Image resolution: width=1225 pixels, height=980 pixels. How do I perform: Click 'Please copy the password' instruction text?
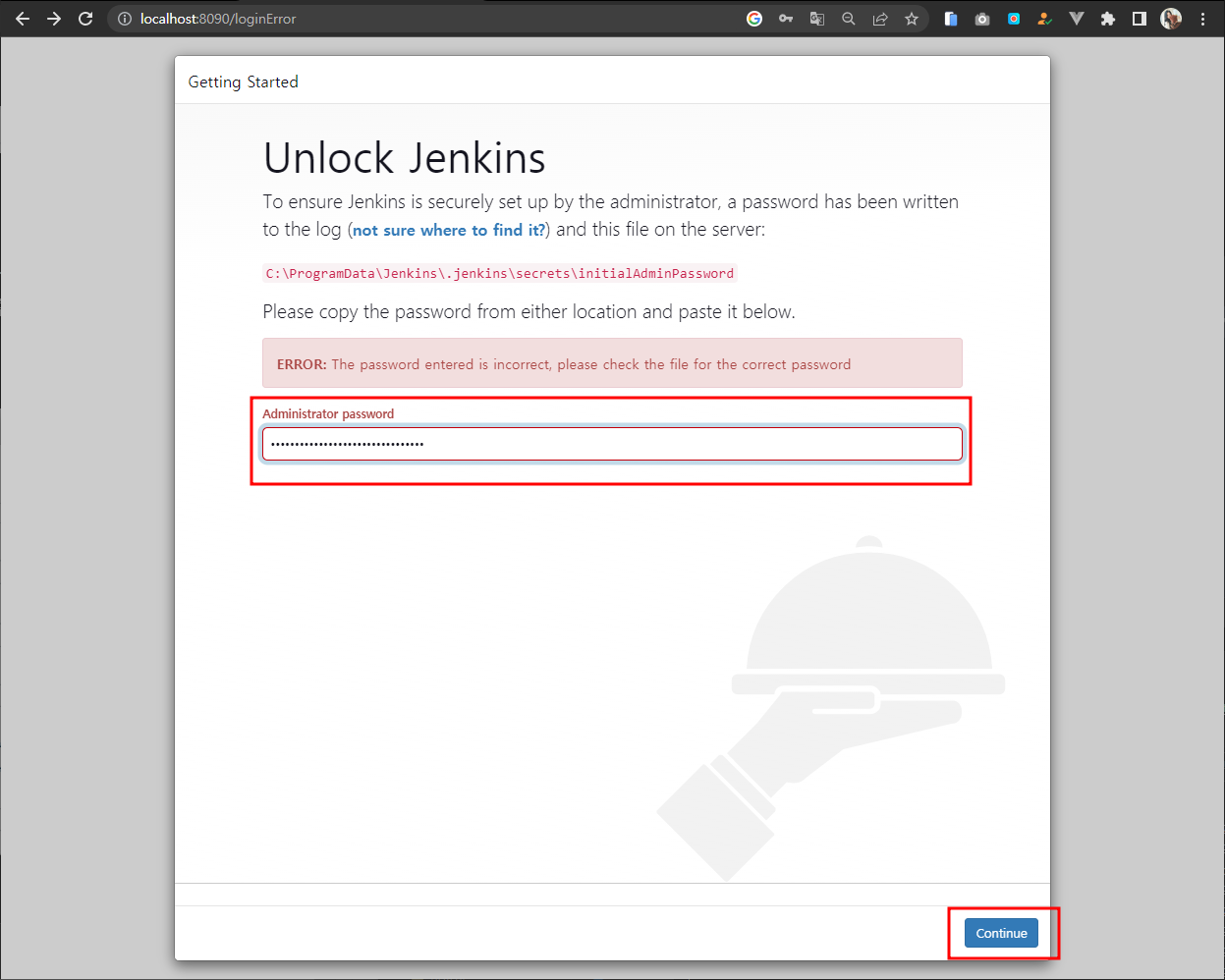pos(529,312)
